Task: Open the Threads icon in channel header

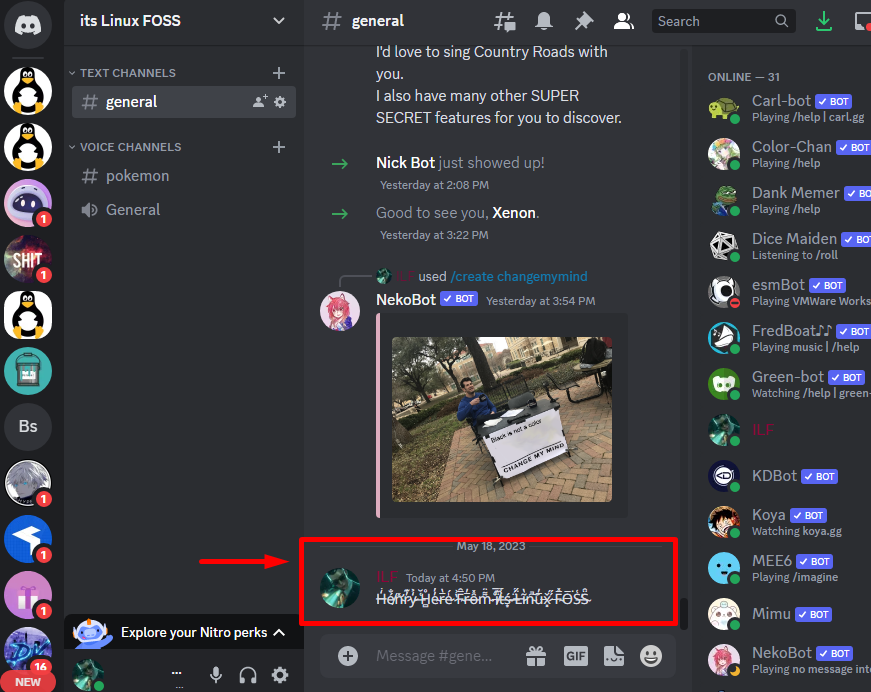Action: tap(505, 22)
